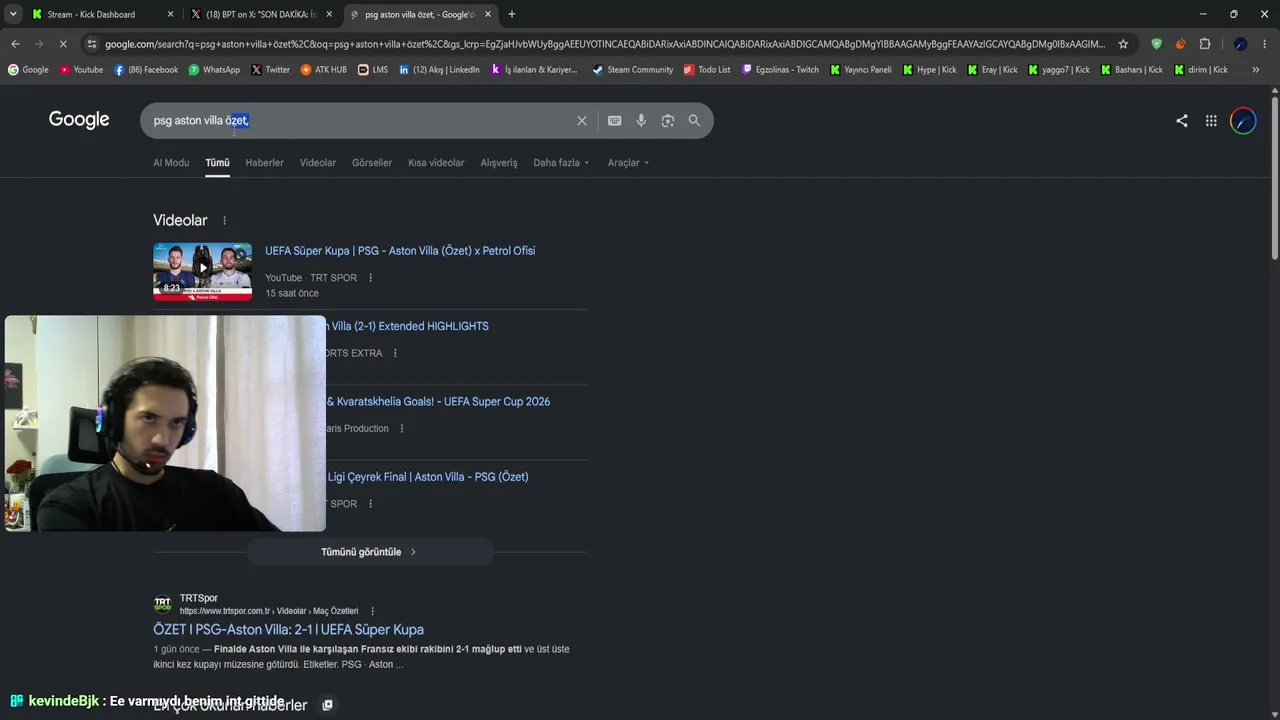Open the Google account profile avatar
The width and height of the screenshot is (1280, 720).
click(x=1243, y=121)
